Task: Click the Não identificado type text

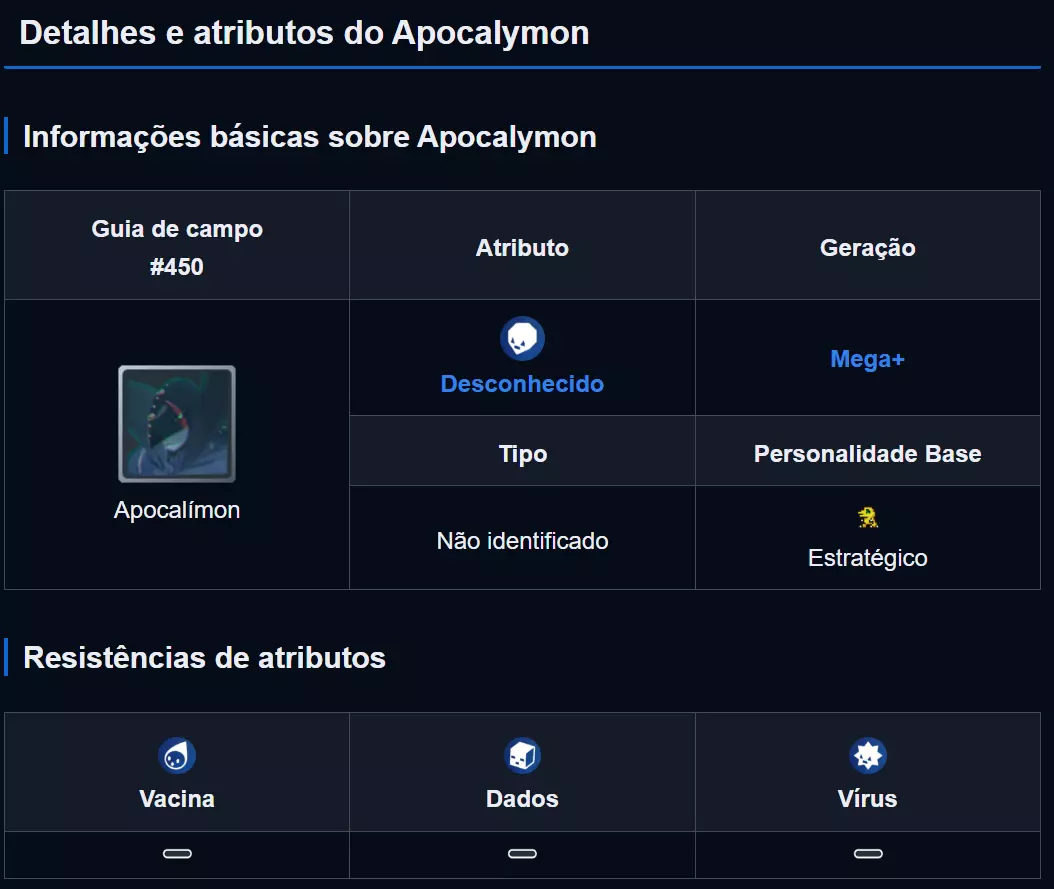Action: [522, 541]
